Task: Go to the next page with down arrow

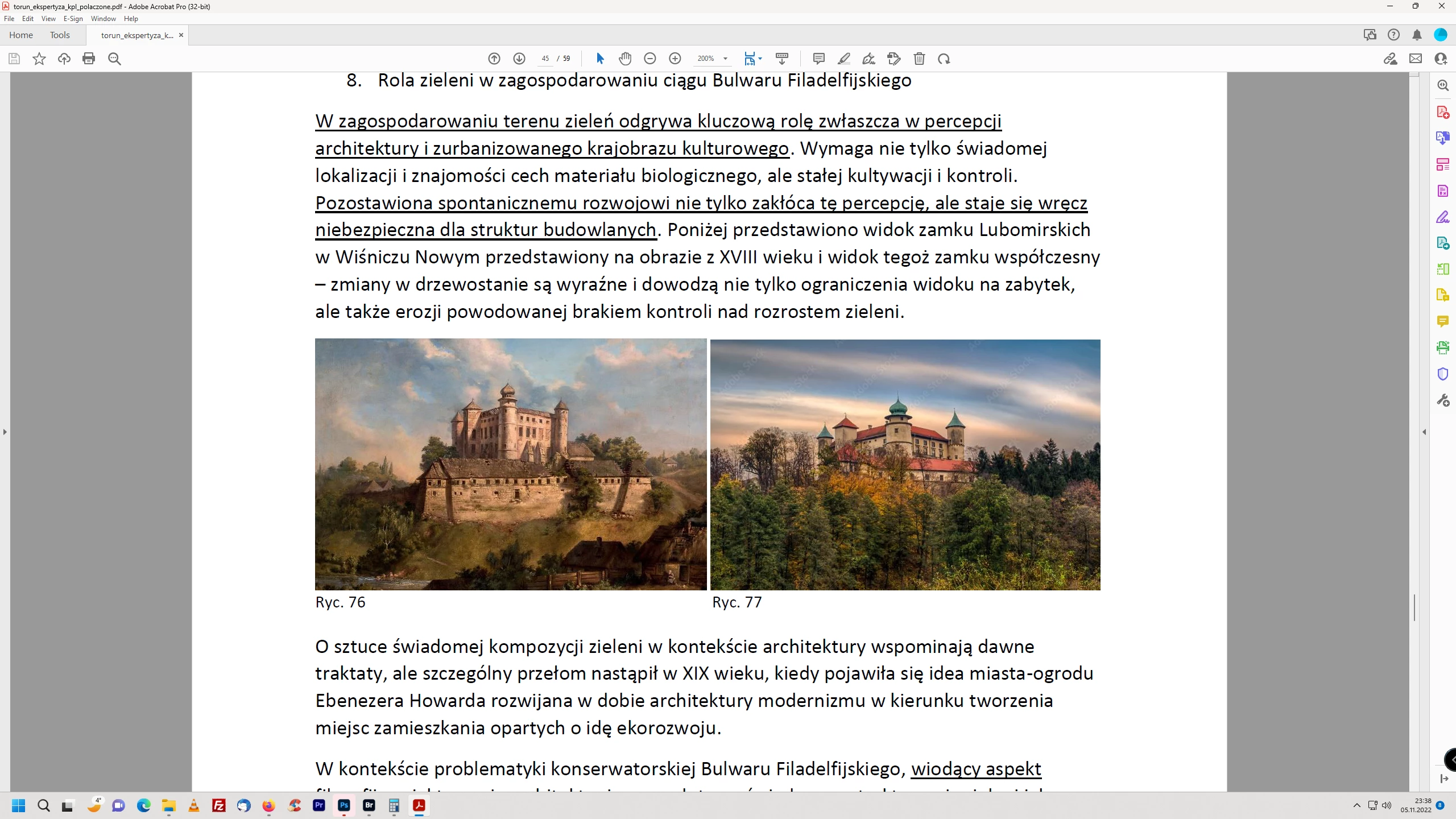Action: (x=519, y=59)
